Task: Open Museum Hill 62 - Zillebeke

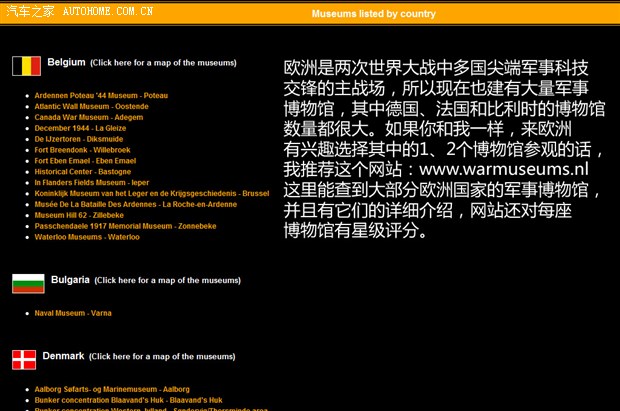Action: [79, 215]
